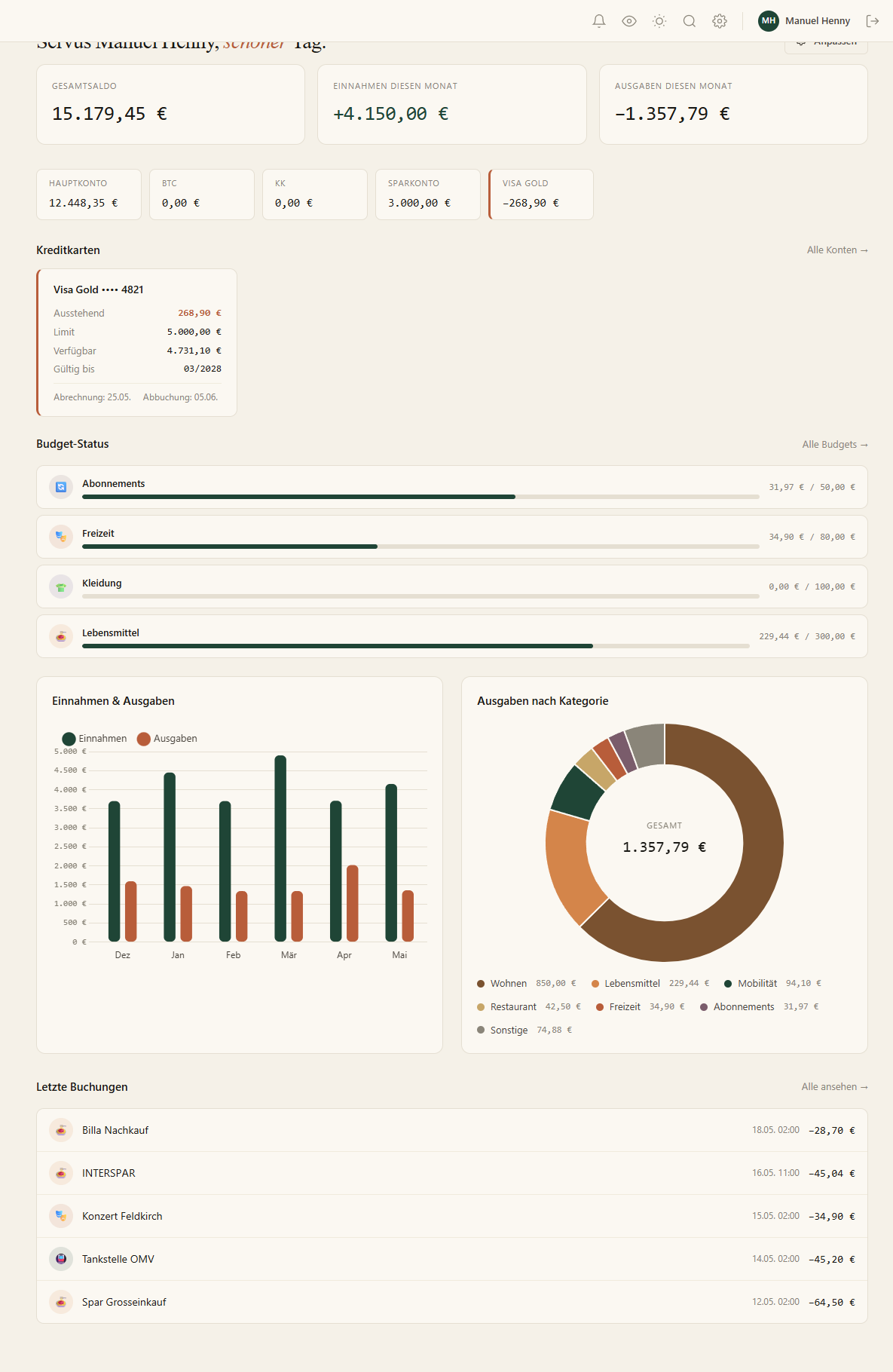
Task: Click the Billa Nachkauf category icon
Action: 61,1130
